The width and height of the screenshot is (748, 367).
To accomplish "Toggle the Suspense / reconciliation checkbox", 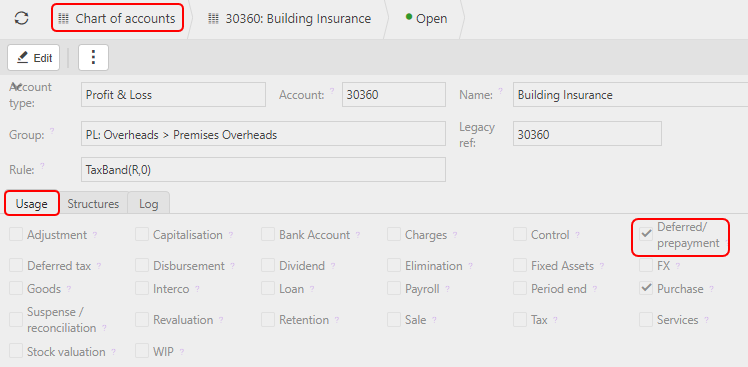I will click(16, 319).
